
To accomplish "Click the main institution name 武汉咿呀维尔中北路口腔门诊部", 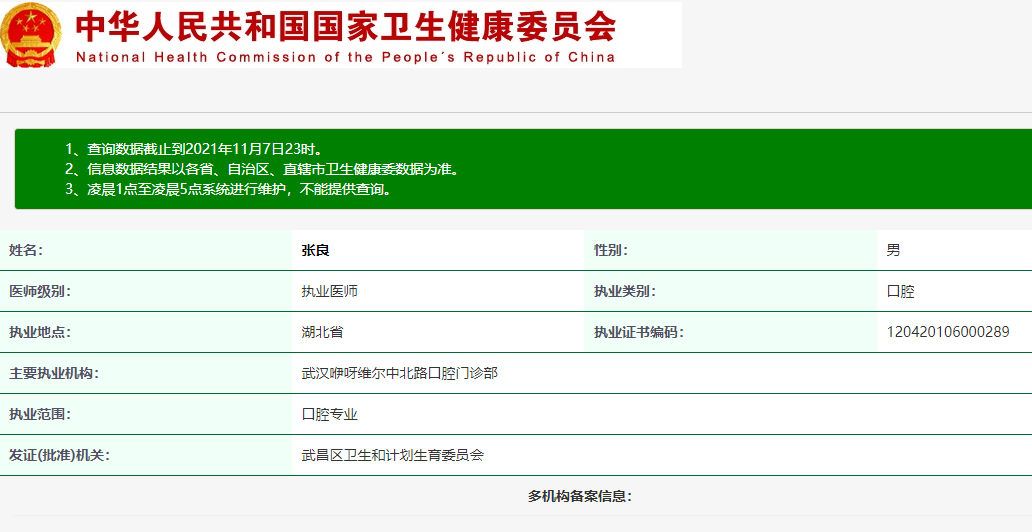I will [x=399, y=373].
